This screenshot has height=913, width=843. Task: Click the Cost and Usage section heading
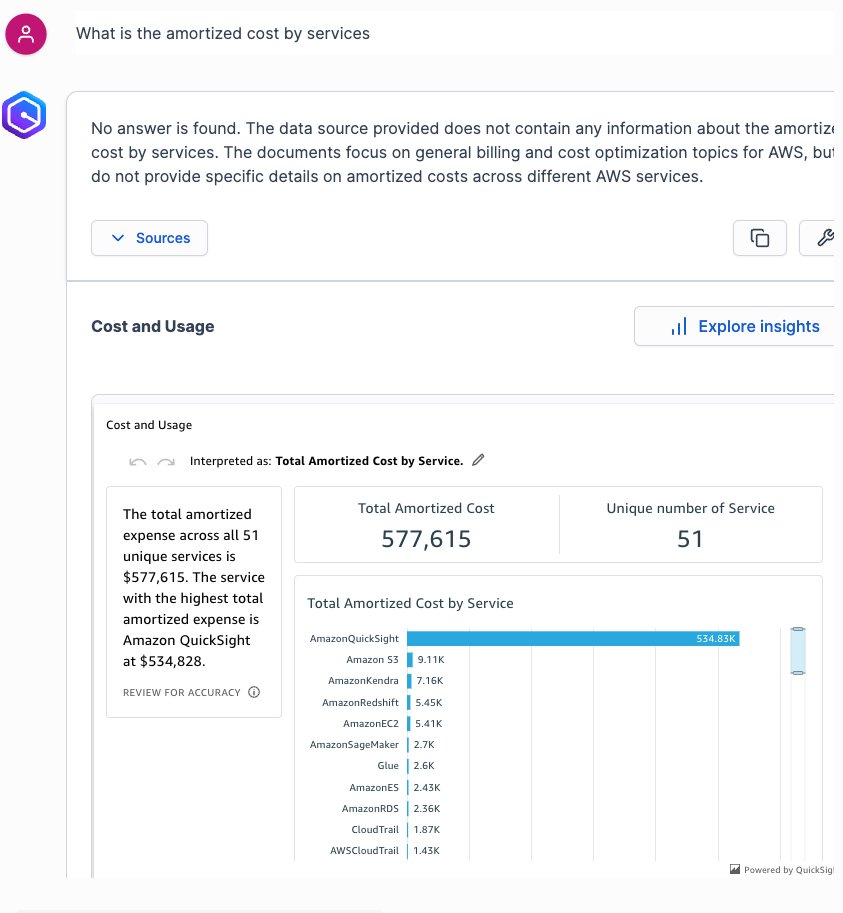(153, 326)
